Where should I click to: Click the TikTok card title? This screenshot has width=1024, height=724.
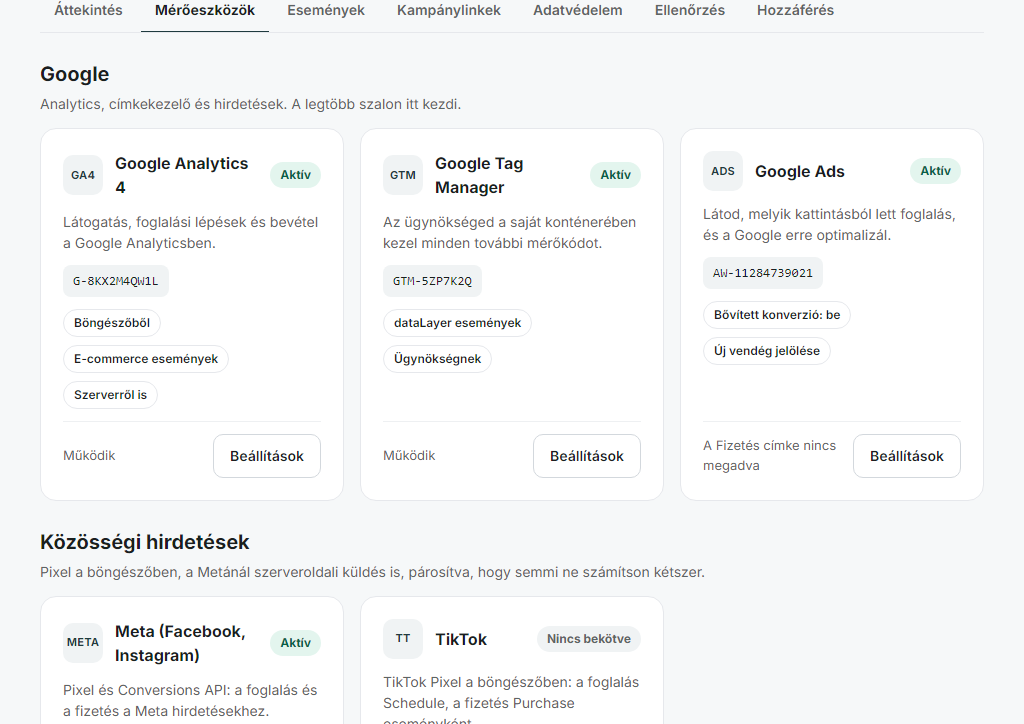tap(461, 639)
